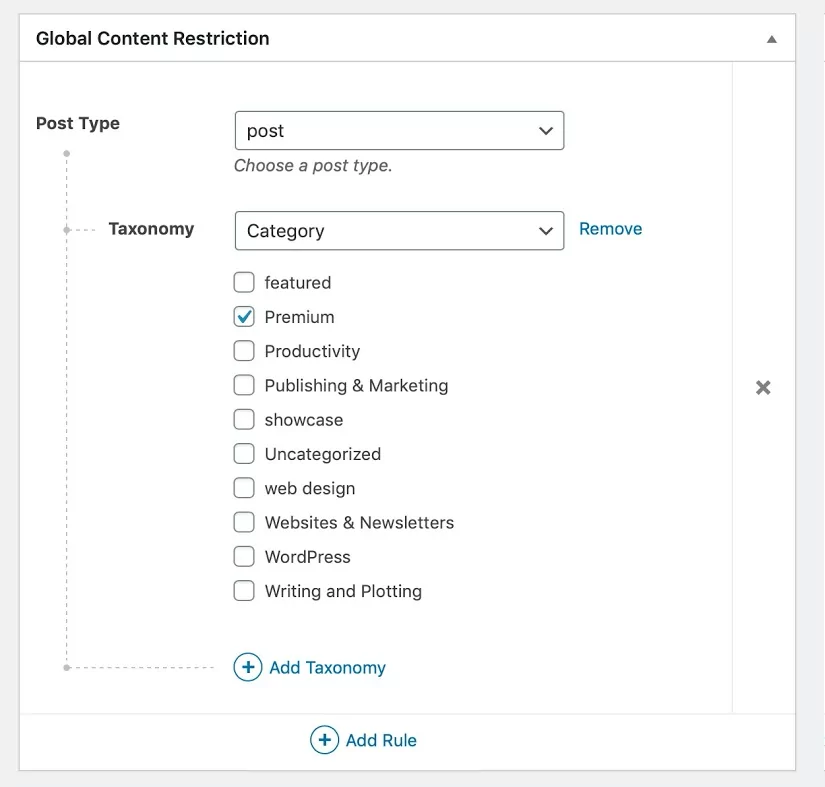Click the Post Type label
Image resolution: width=825 pixels, height=787 pixels.
point(78,123)
